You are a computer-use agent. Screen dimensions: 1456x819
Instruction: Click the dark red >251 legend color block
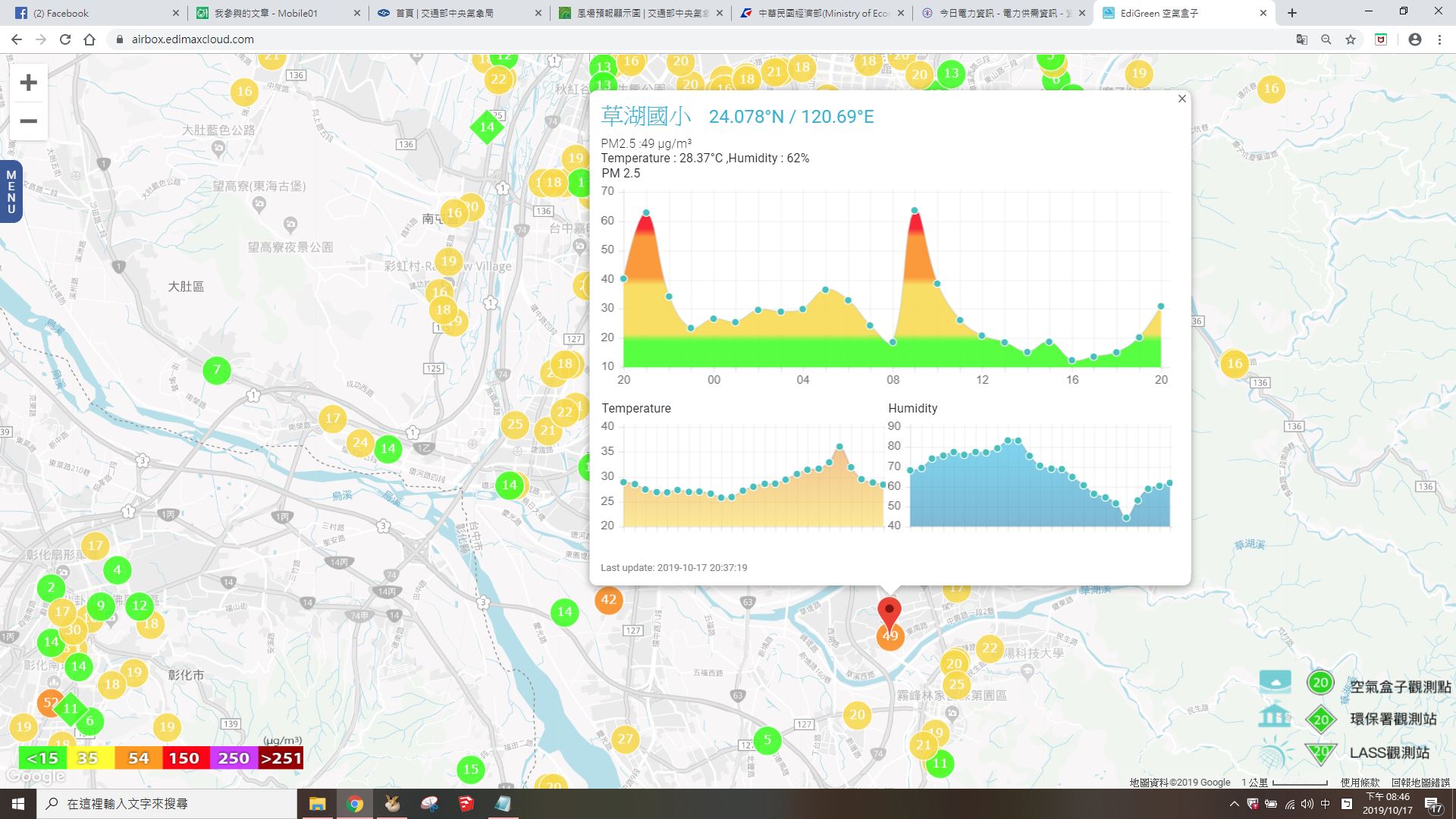click(x=281, y=758)
